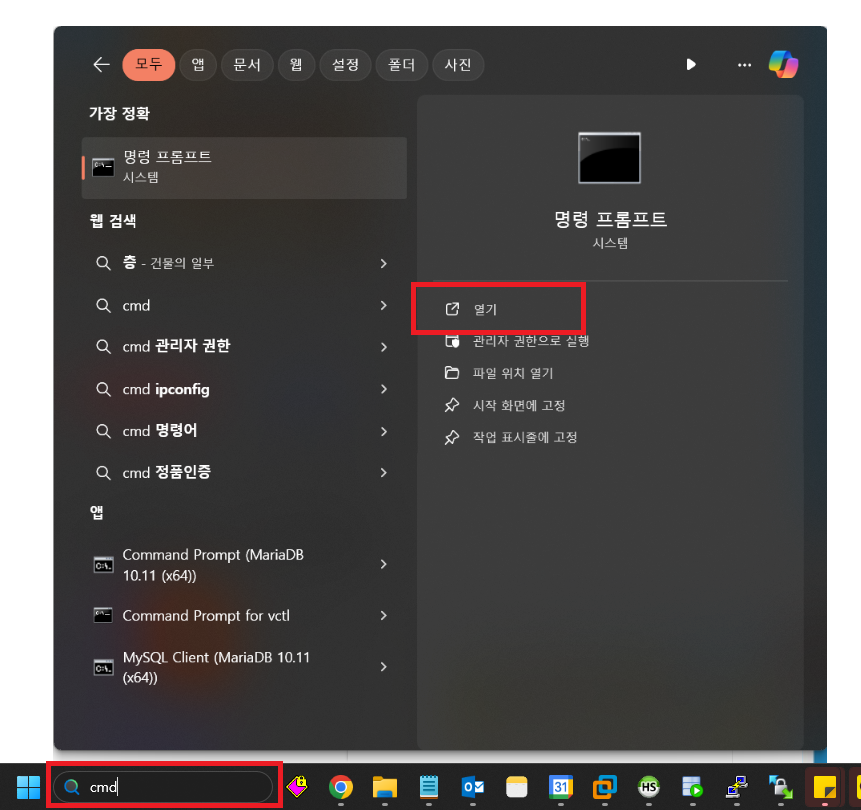The height and width of the screenshot is (810, 861).
Task: Click the play arrow icon in header
Action: pos(691,65)
